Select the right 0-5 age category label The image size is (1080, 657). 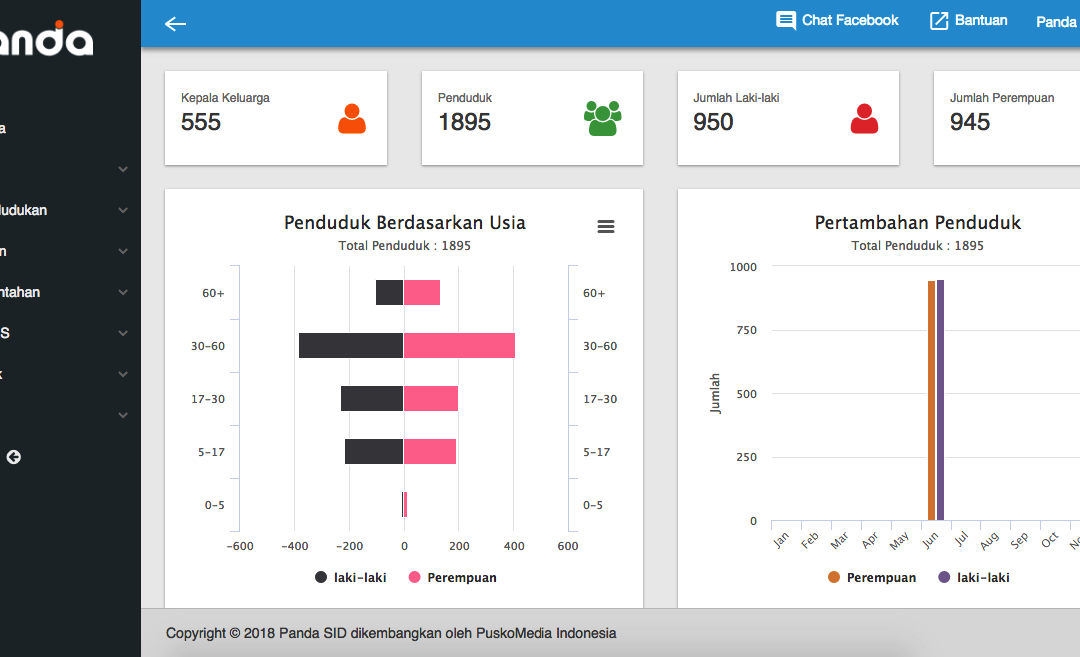click(x=593, y=505)
